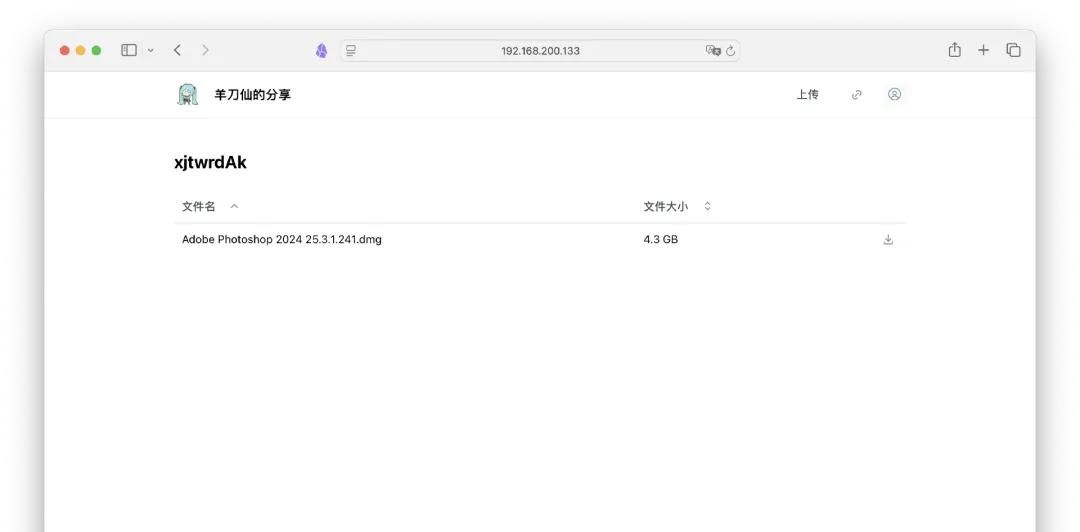1080x532 pixels.
Task: Click the 上传 upload button
Action: 807,95
